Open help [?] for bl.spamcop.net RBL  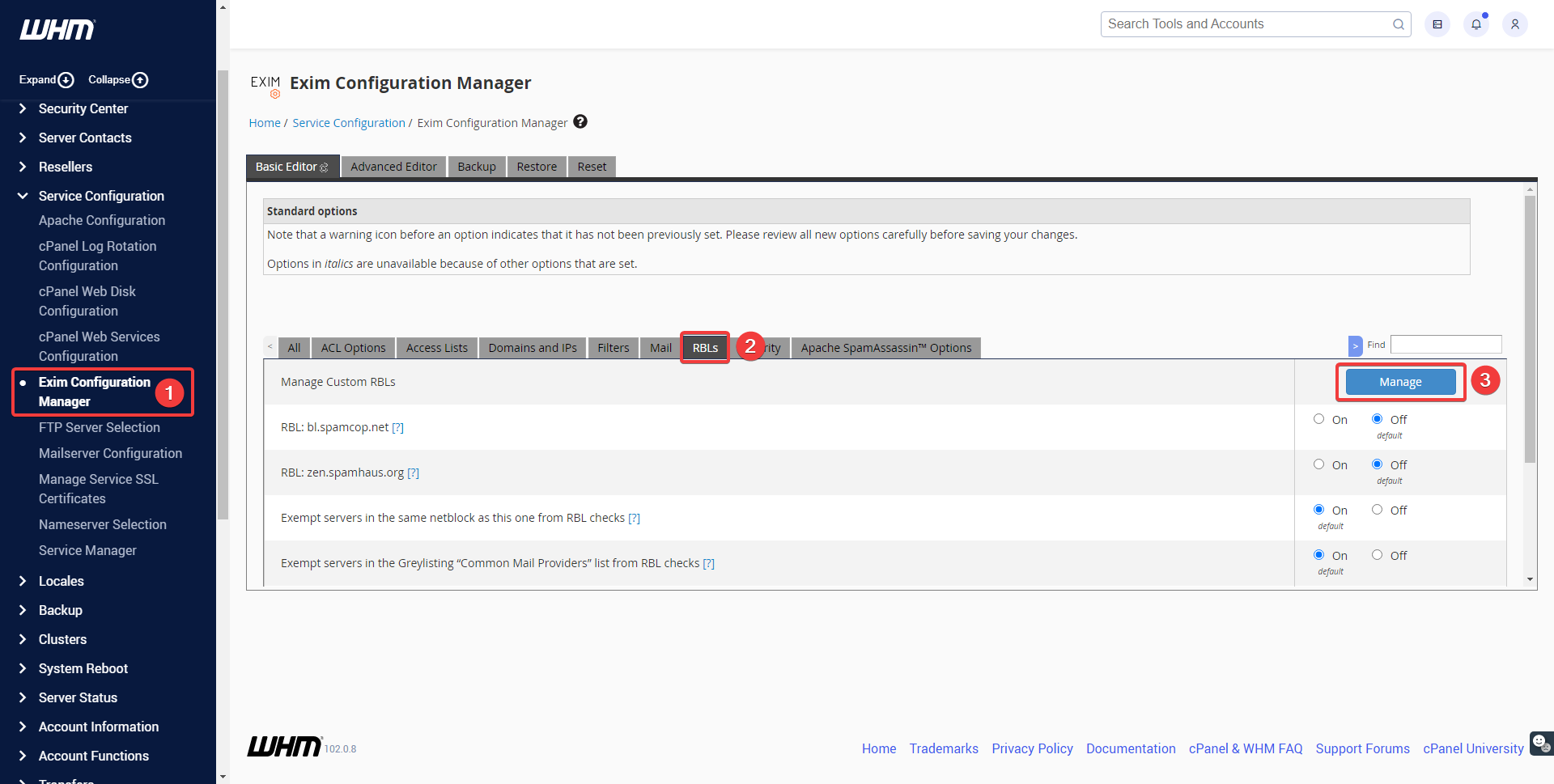[398, 427]
